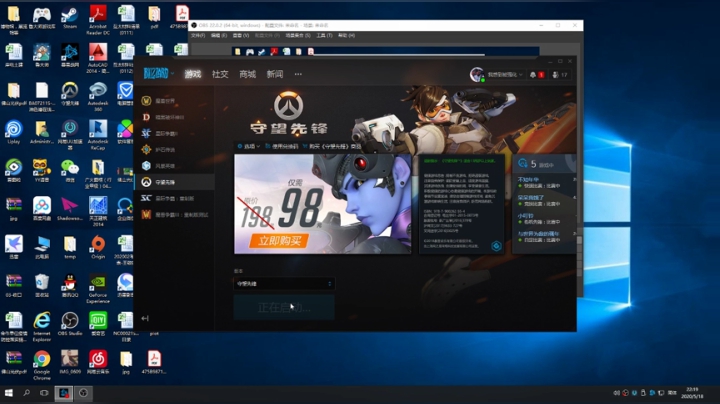
Task: Open the Overwatch 选项 options dropdown
Action: (x=248, y=146)
